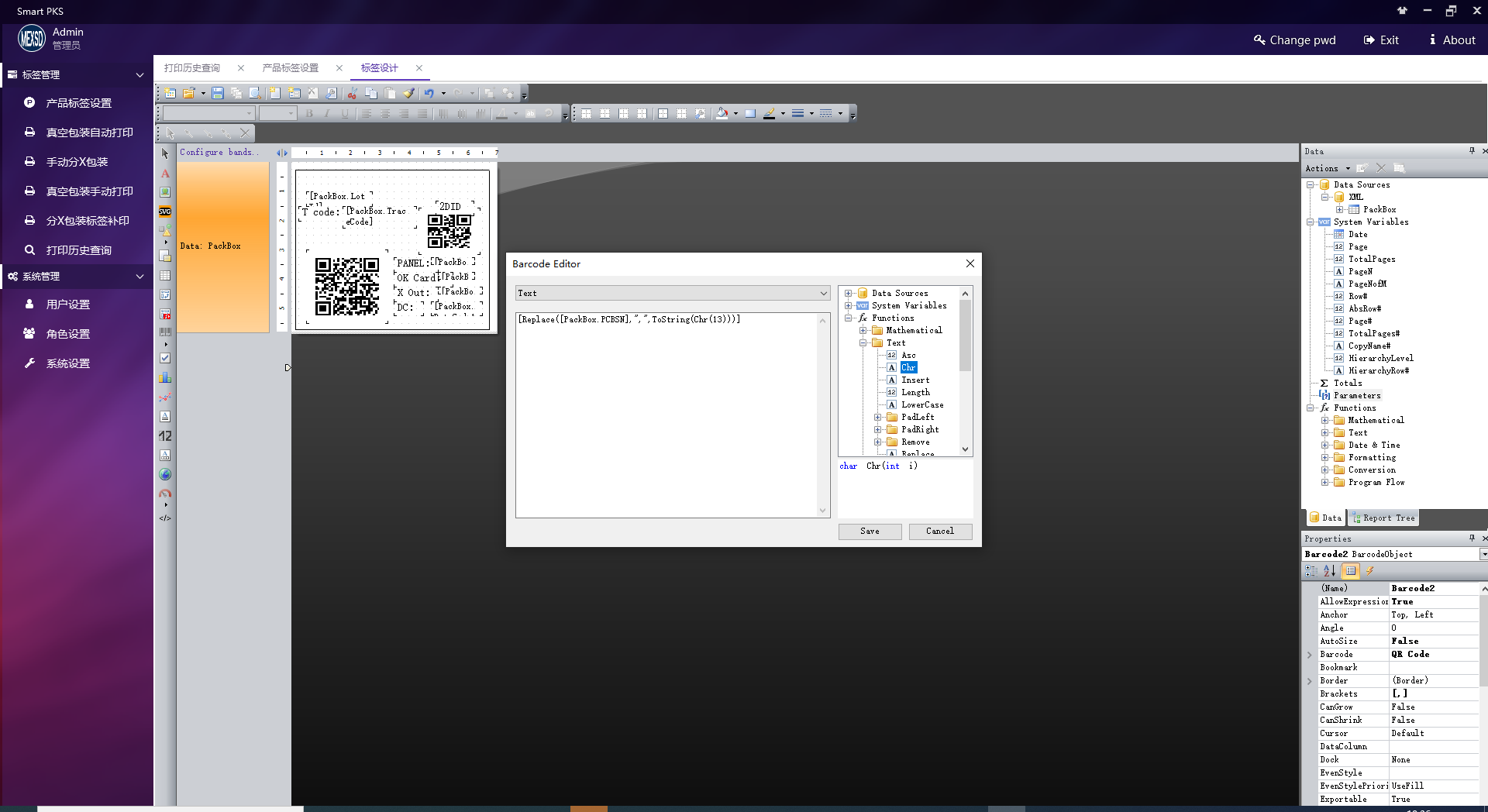The height and width of the screenshot is (812, 1488).
Task: Switch to the 产品标签设置 tab
Action: [x=291, y=68]
